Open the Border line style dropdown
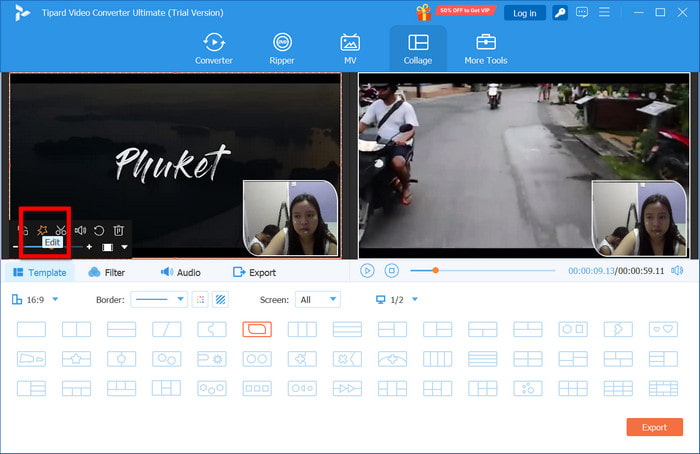This screenshot has height=454, width=700. 159,299
